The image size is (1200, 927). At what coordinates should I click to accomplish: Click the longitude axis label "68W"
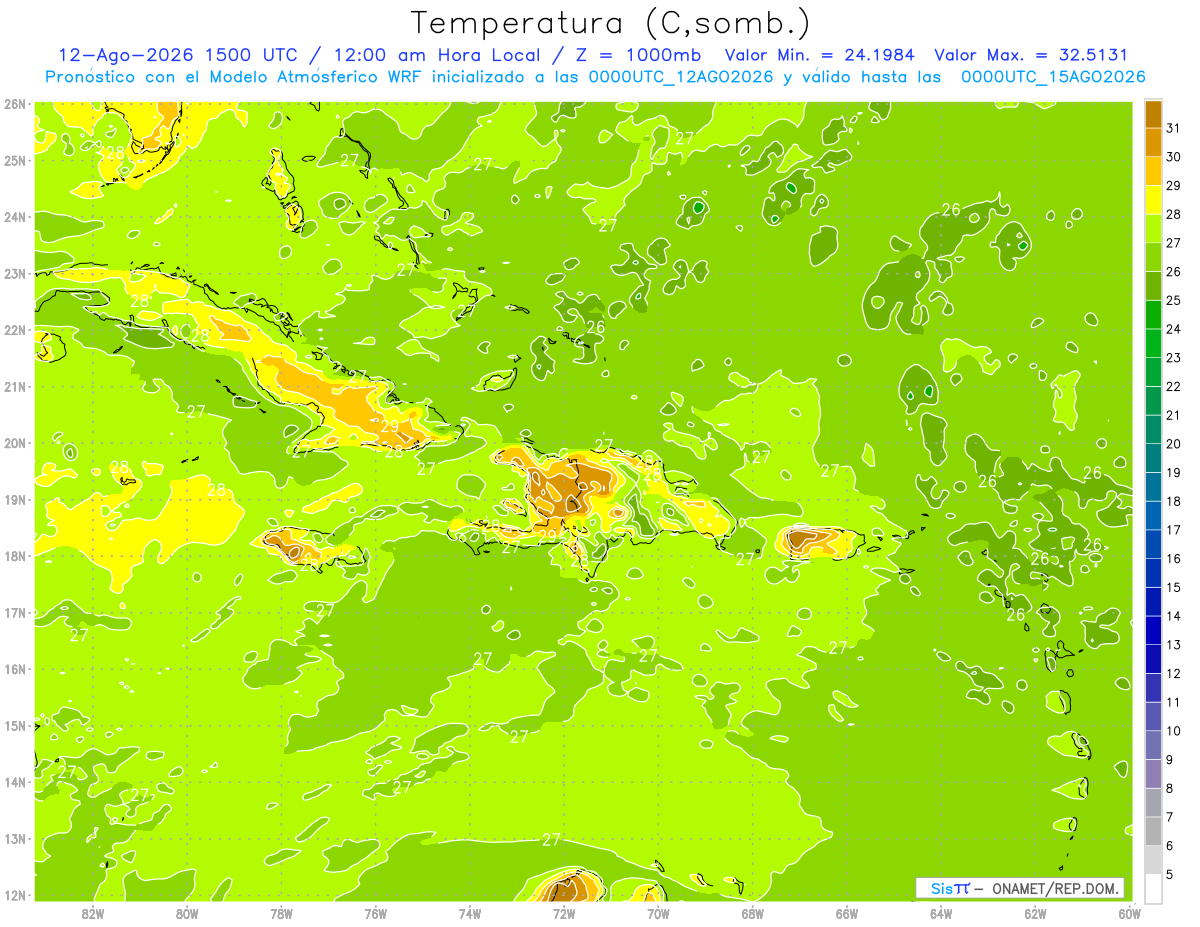(752, 913)
